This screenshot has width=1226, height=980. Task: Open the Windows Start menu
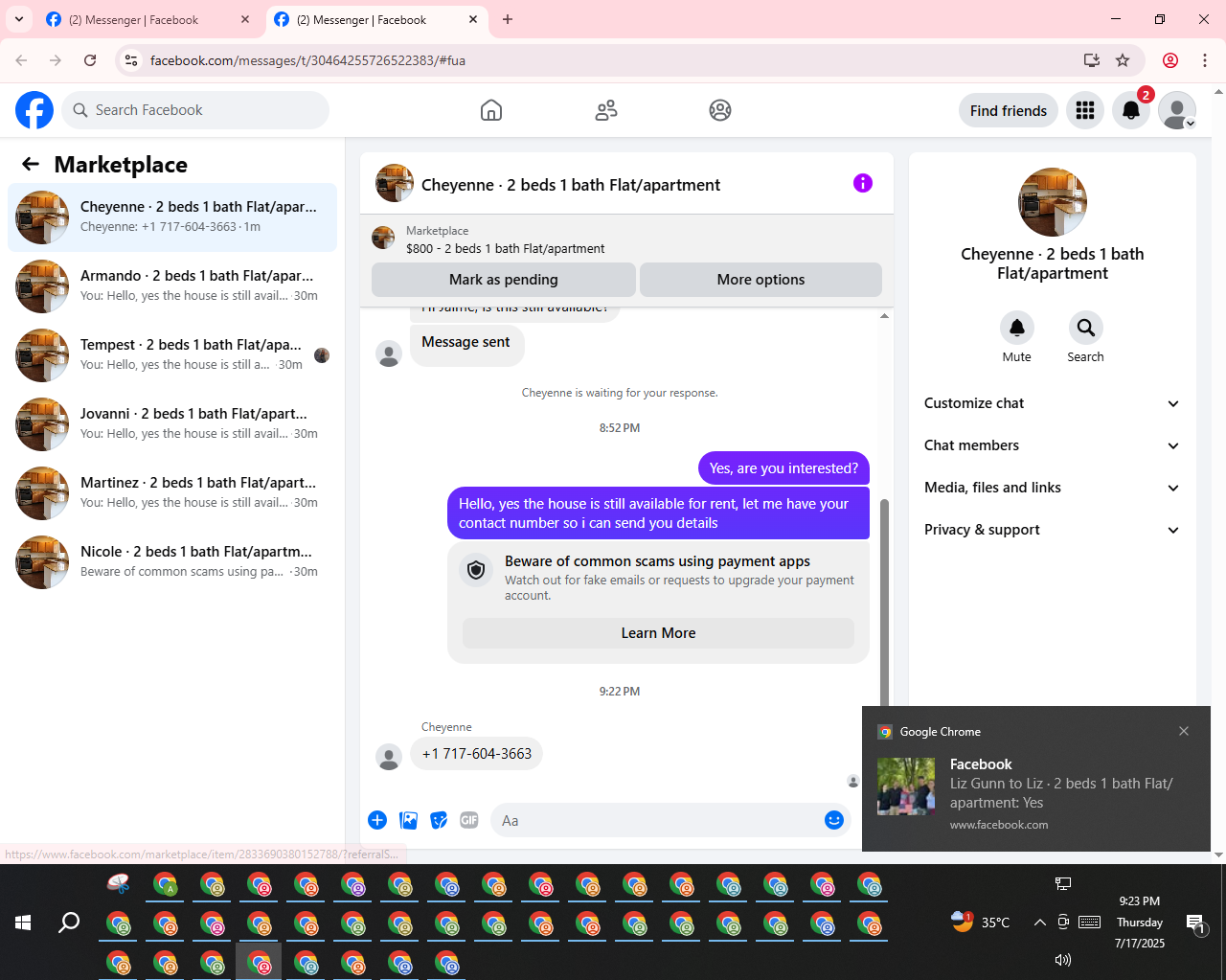pyautogui.click(x=23, y=923)
